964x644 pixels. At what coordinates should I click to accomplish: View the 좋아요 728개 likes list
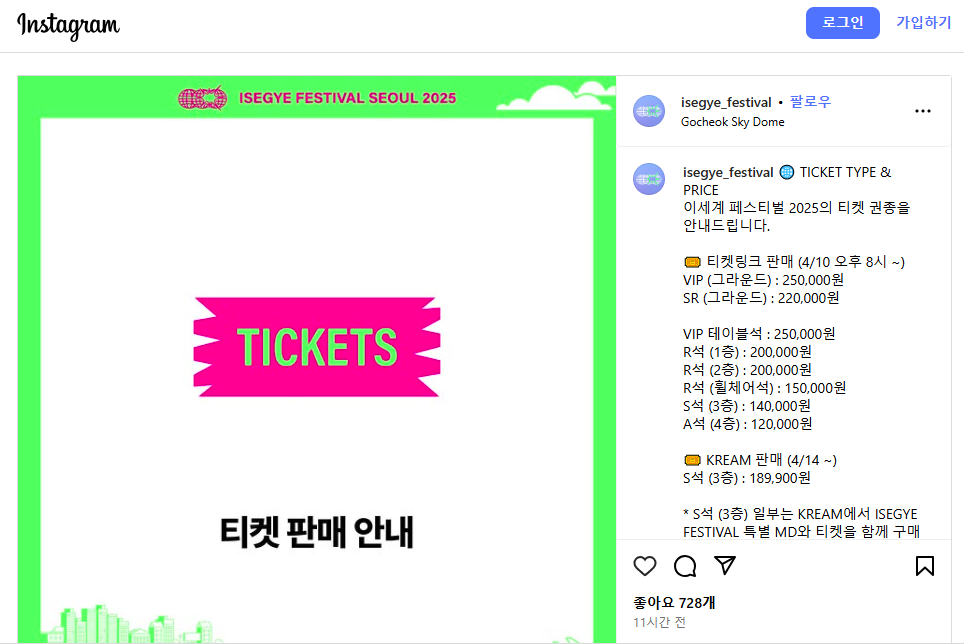(674, 603)
